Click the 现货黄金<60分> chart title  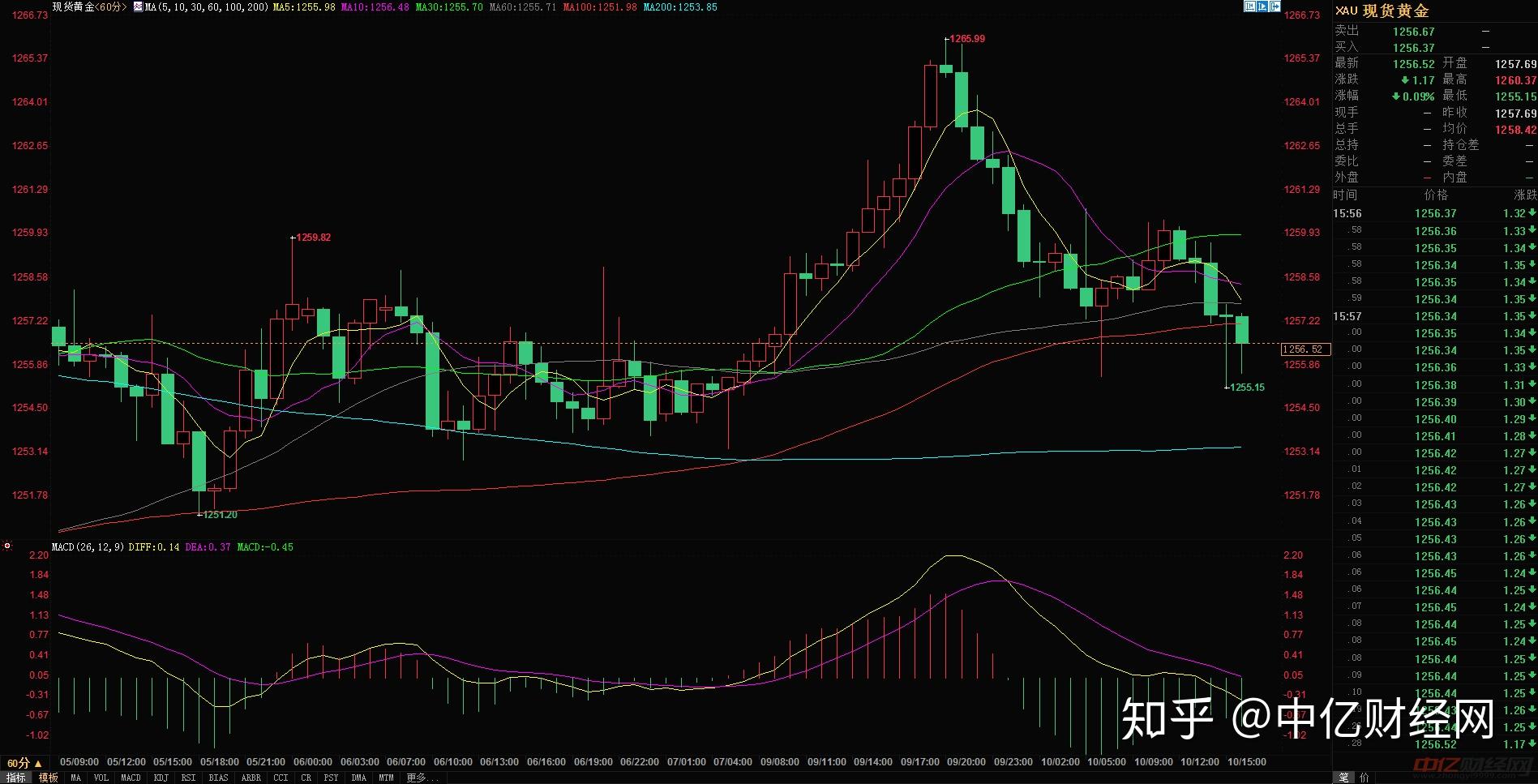coord(90,6)
